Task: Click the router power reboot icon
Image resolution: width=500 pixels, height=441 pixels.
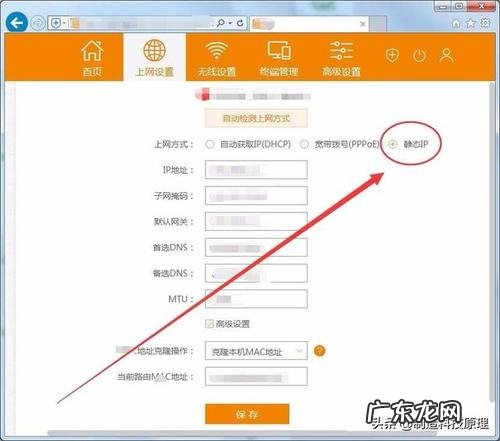Action: pos(419,55)
